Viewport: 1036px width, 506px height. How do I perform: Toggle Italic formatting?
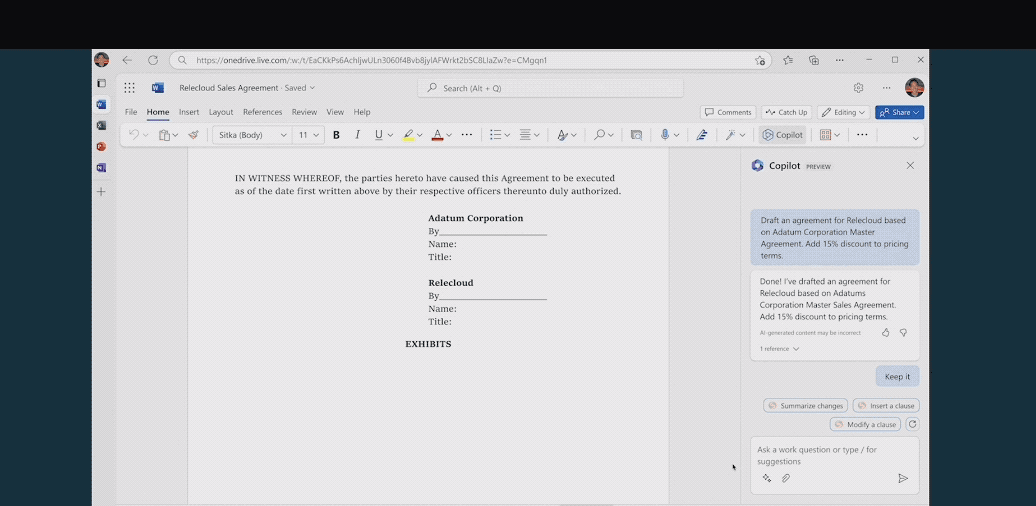[x=356, y=135]
